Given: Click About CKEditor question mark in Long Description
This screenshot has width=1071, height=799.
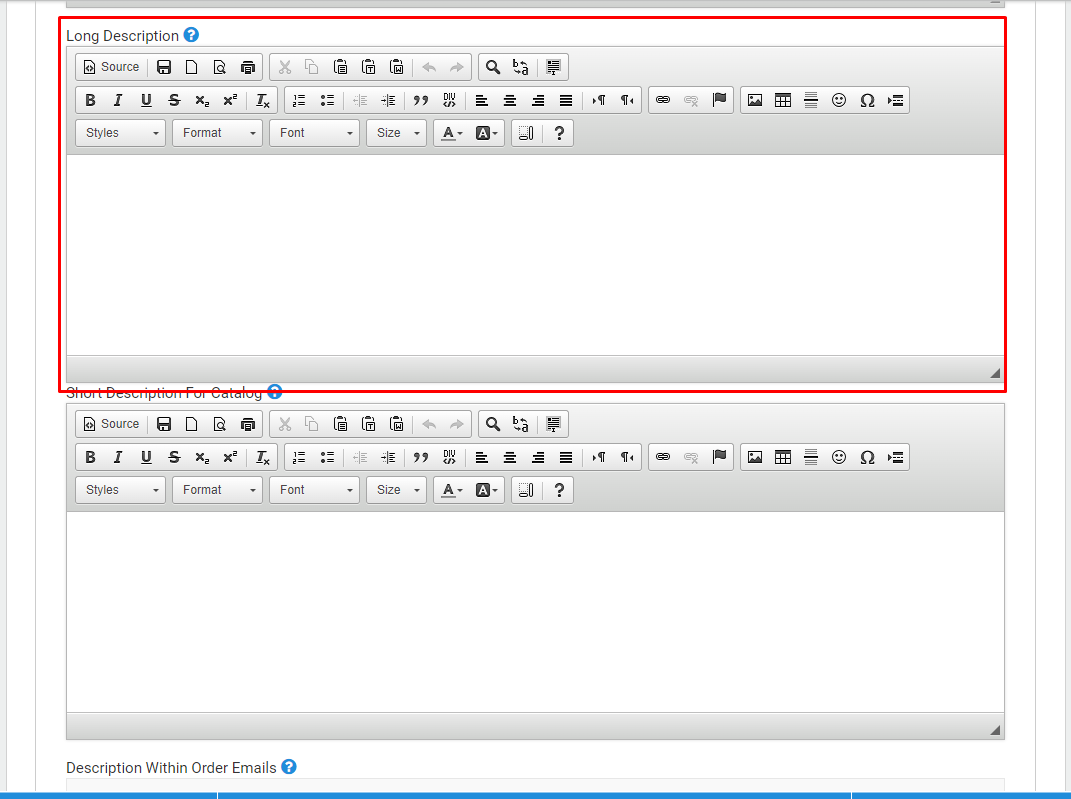Looking at the screenshot, I should (x=559, y=133).
